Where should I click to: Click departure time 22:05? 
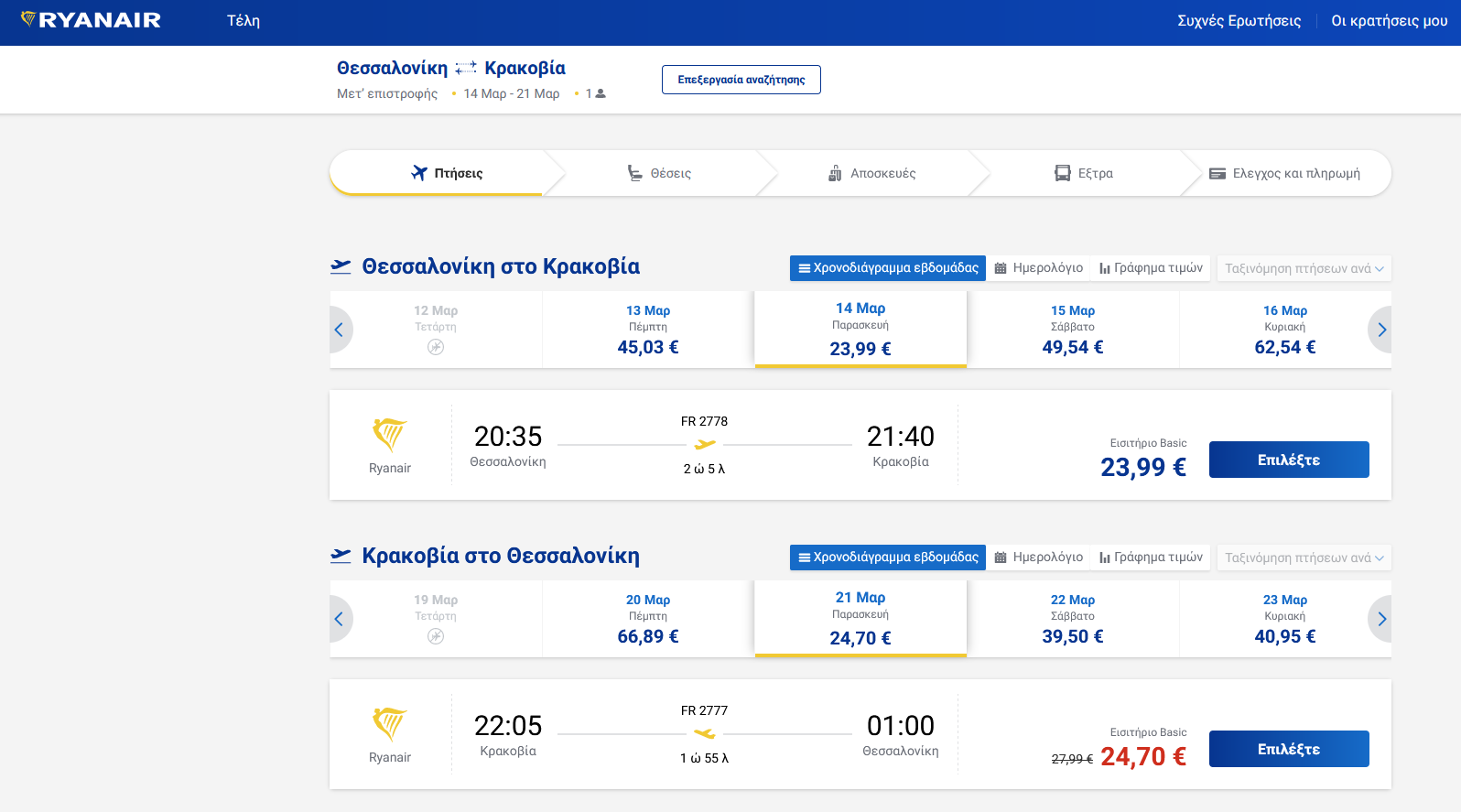point(508,725)
